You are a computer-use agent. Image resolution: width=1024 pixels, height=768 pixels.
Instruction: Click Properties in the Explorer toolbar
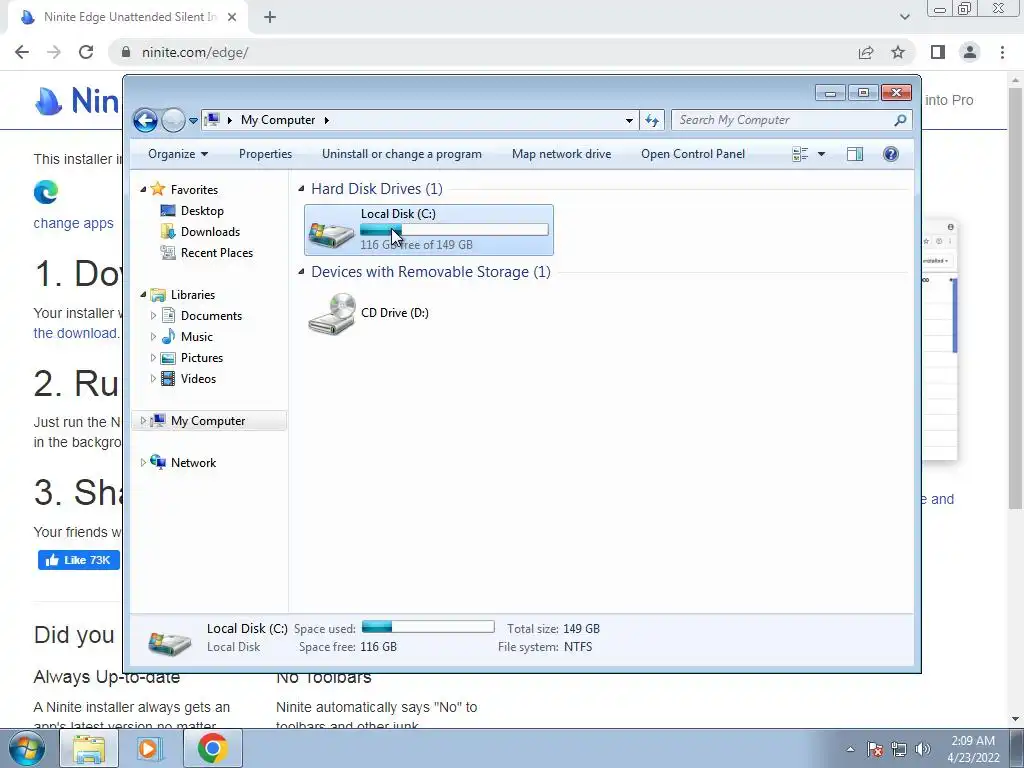click(x=265, y=154)
